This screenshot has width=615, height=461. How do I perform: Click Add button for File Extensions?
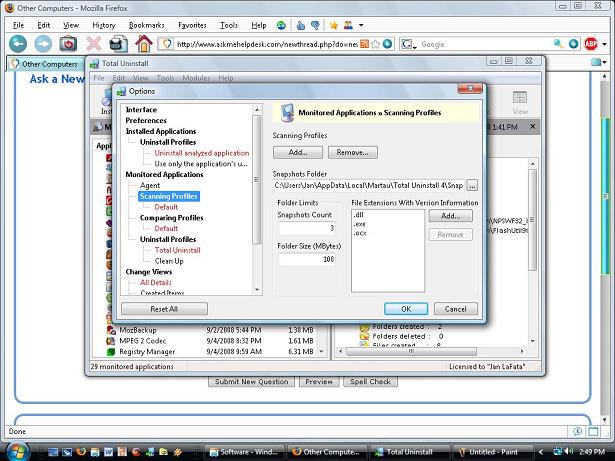(450, 216)
